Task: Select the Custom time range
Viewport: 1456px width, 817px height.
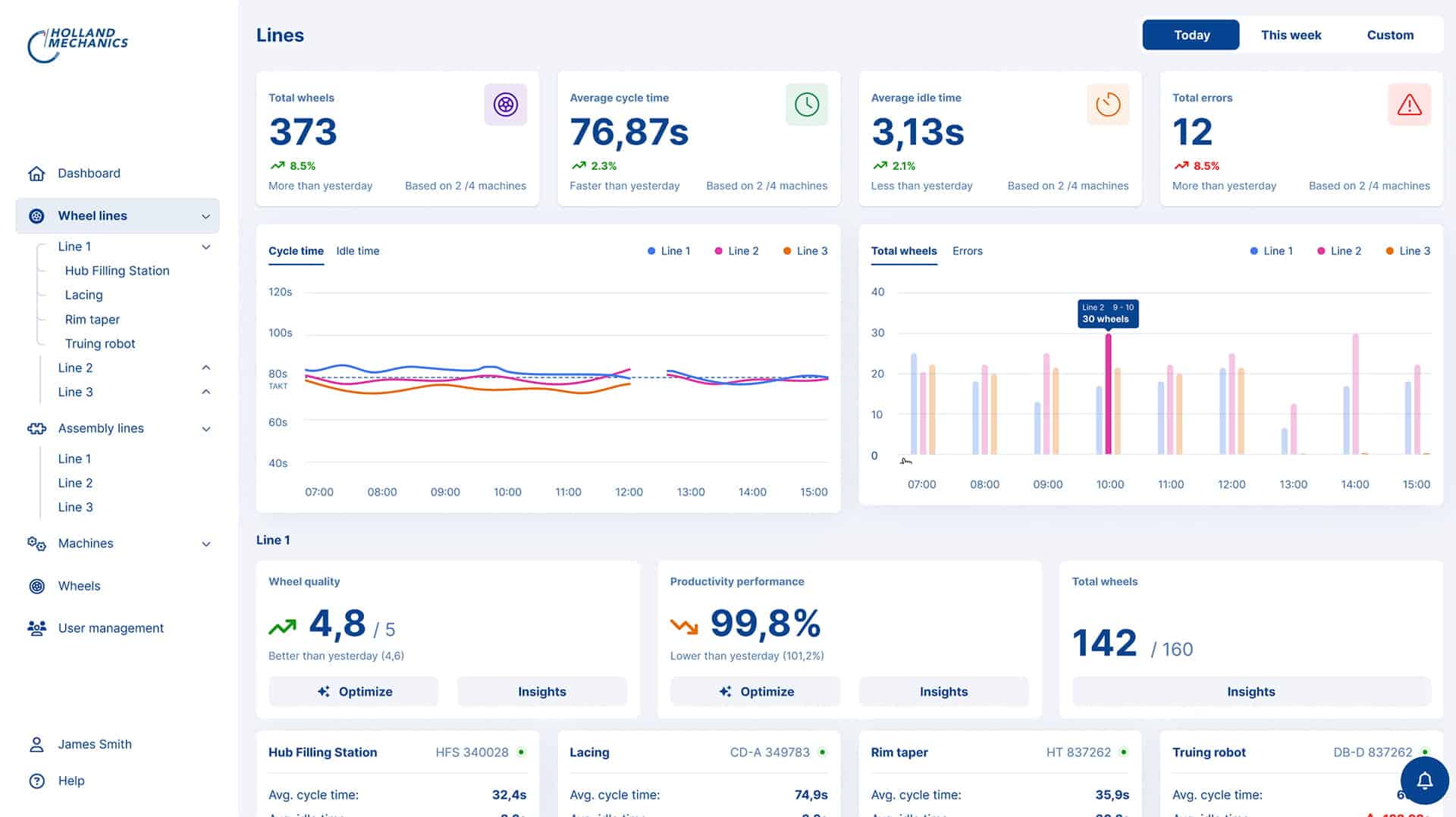Action: pyautogui.click(x=1390, y=35)
